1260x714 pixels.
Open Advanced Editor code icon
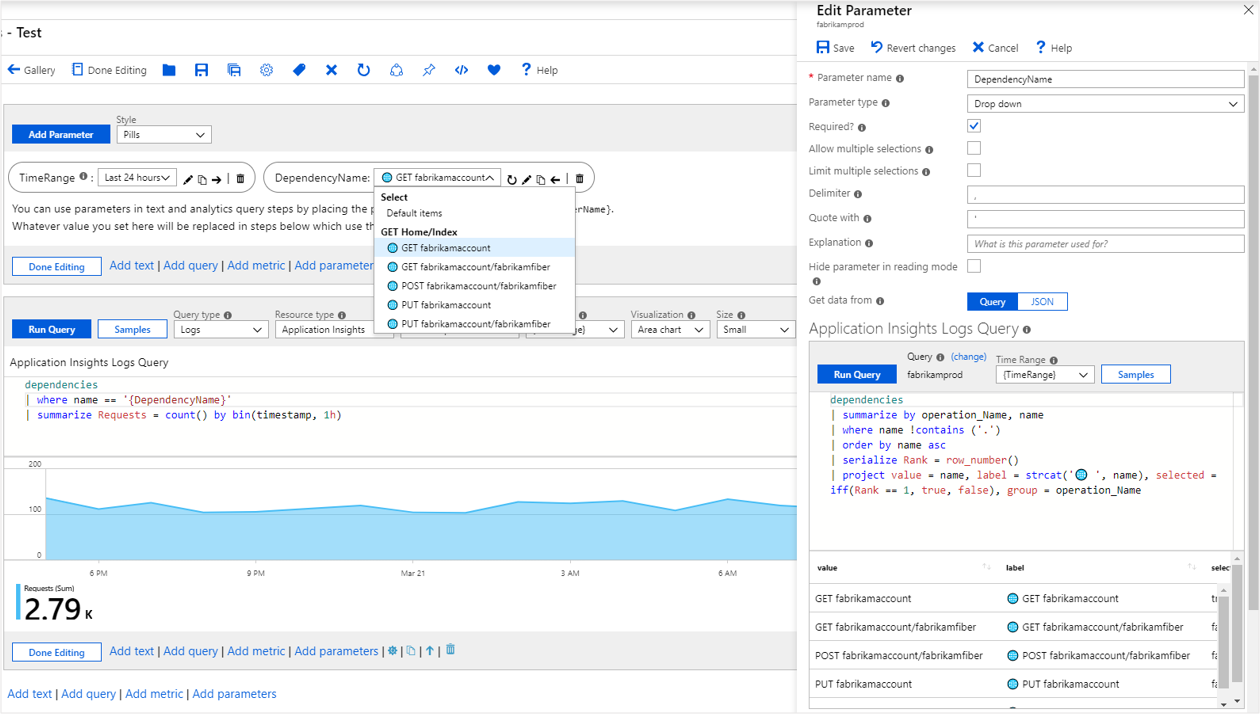click(x=461, y=70)
